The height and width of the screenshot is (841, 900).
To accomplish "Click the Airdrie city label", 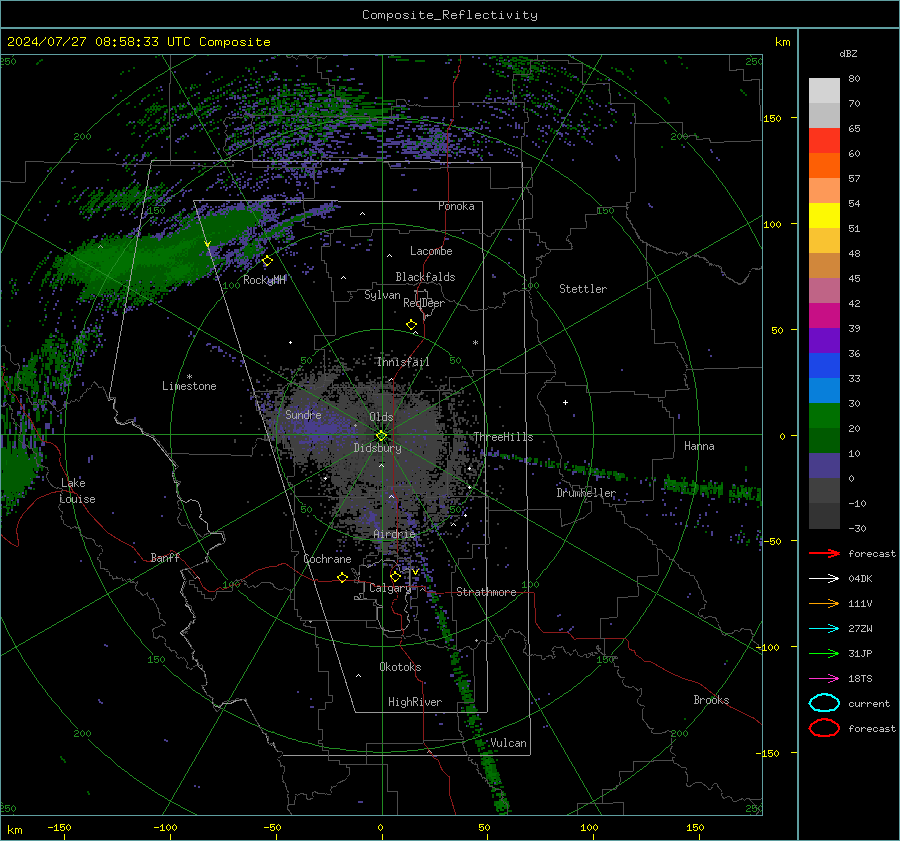I will [394, 534].
